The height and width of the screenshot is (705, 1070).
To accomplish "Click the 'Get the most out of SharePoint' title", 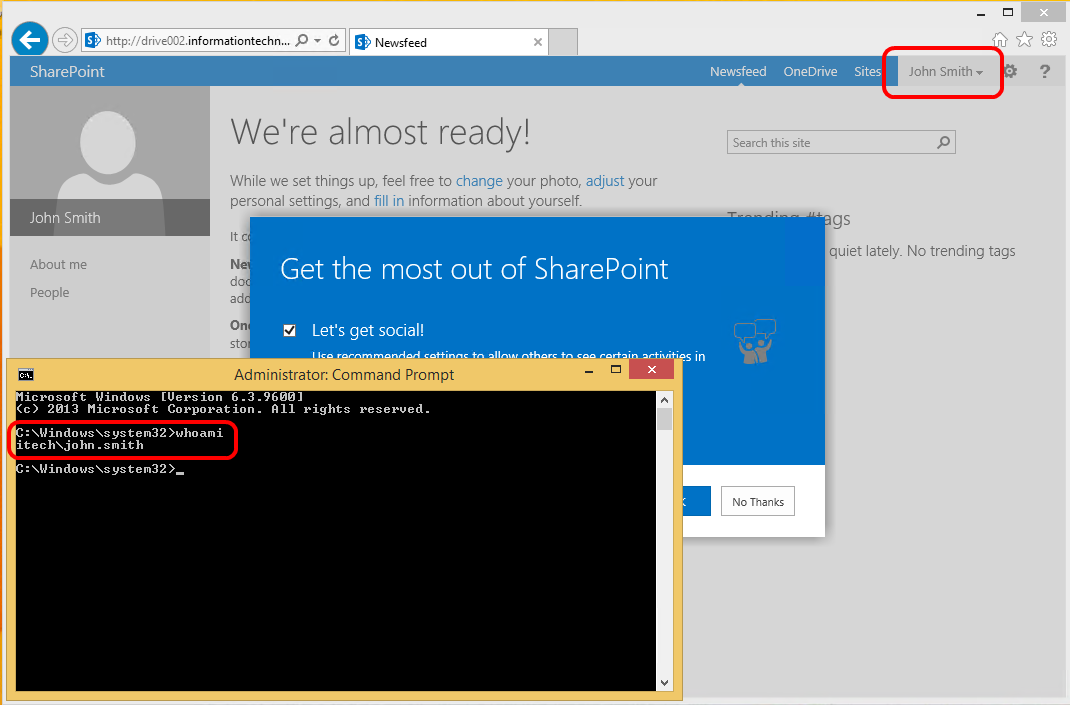I will (x=474, y=269).
